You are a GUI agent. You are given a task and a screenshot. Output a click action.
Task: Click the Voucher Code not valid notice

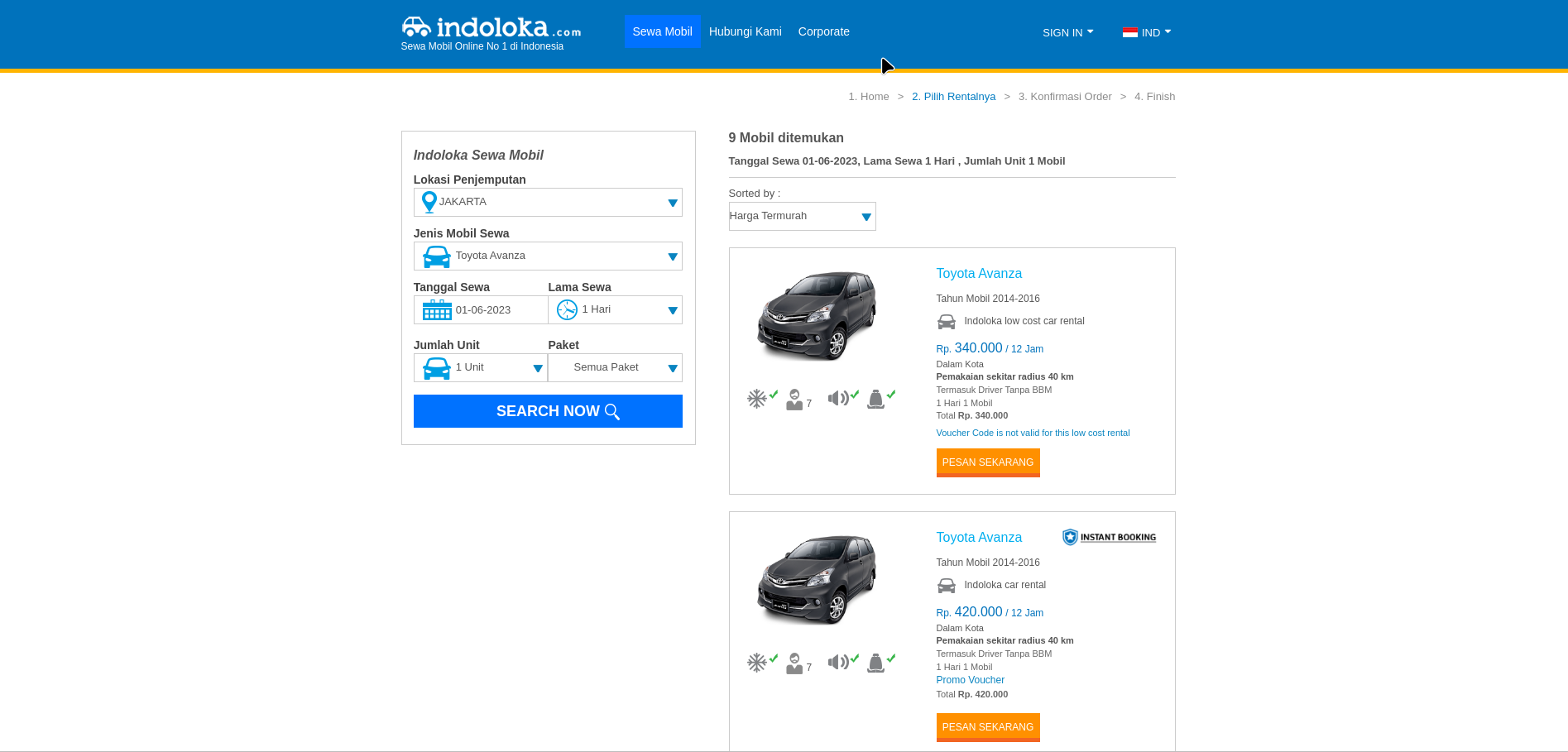(x=1033, y=433)
